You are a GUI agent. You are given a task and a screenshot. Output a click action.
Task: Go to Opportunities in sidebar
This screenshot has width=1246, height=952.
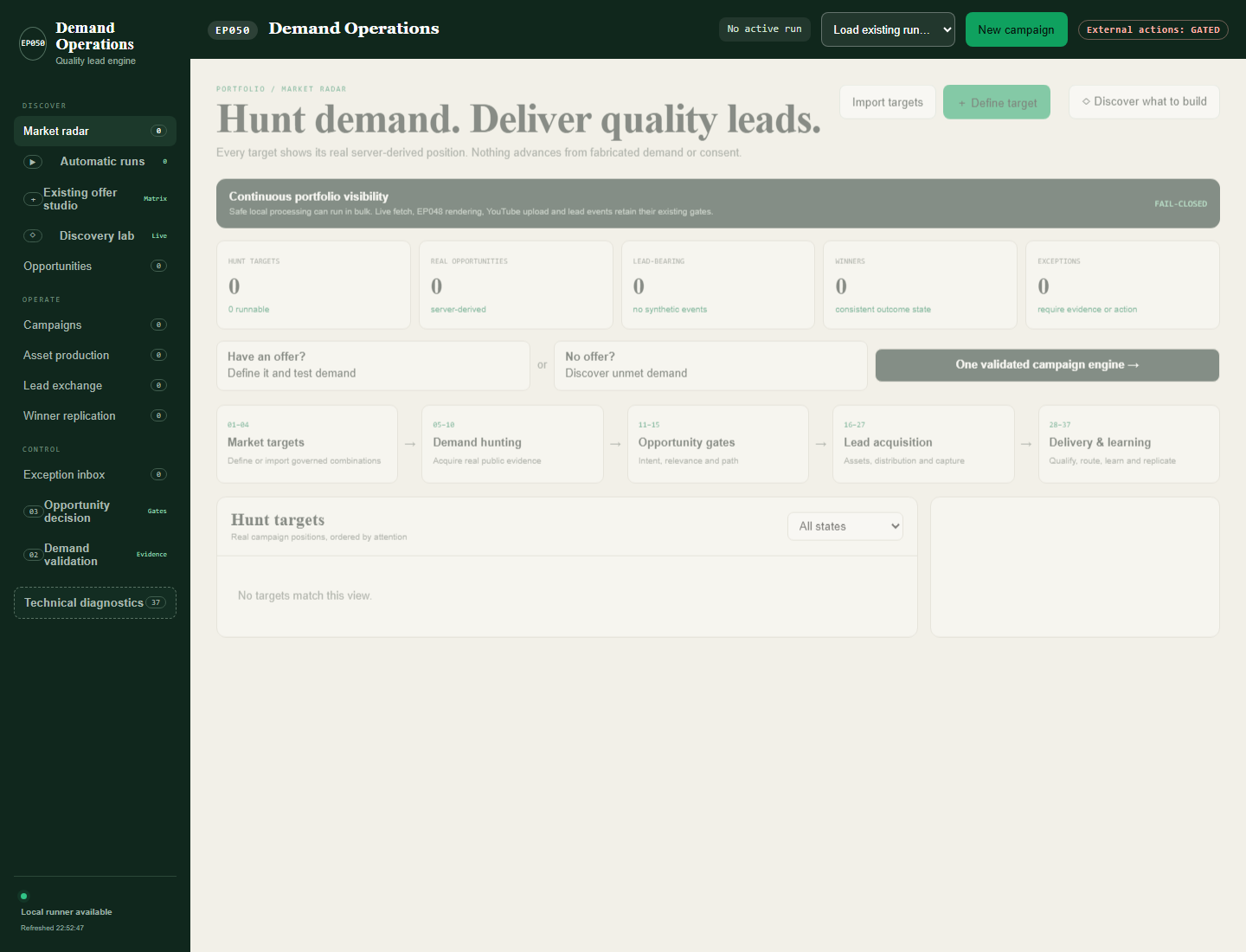(95, 267)
